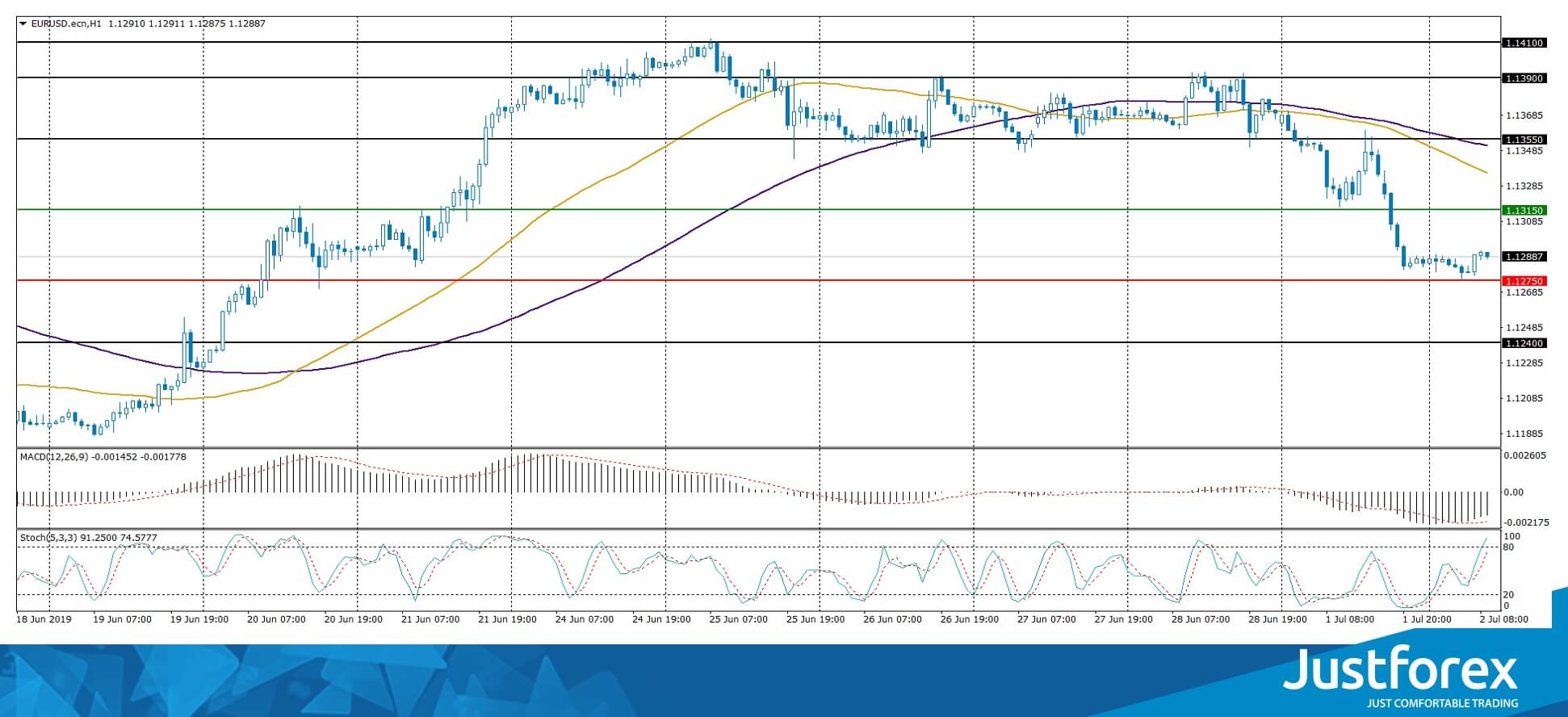Select the 19 Jun 07:00 time label

[123, 619]
